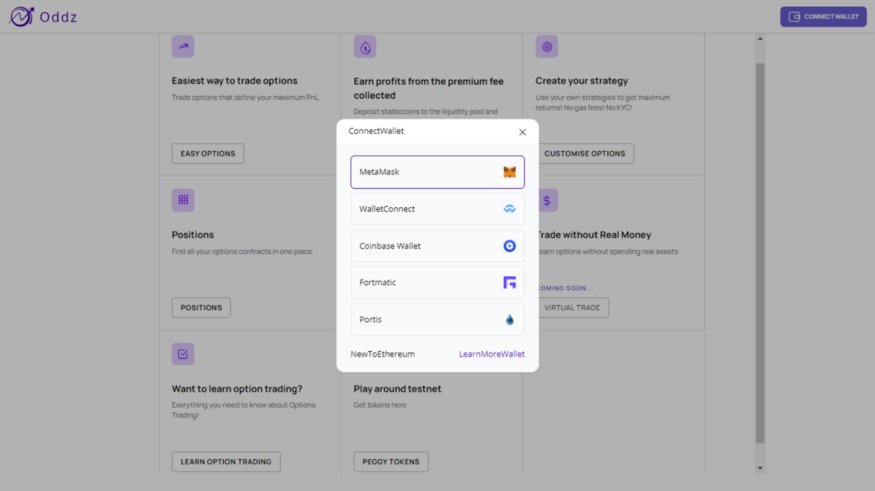
Task: Click the wallet icon in Connect Wallet button
Action: [794, 17]
